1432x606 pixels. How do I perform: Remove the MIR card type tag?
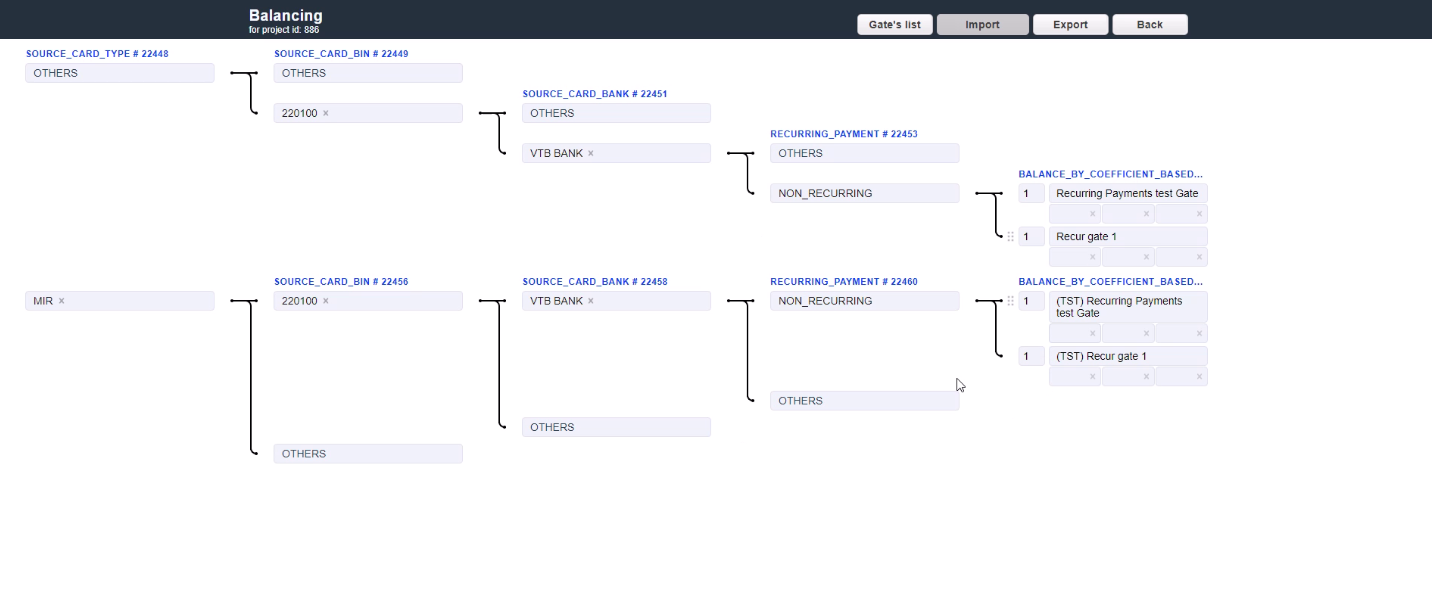tap(61, 301)
